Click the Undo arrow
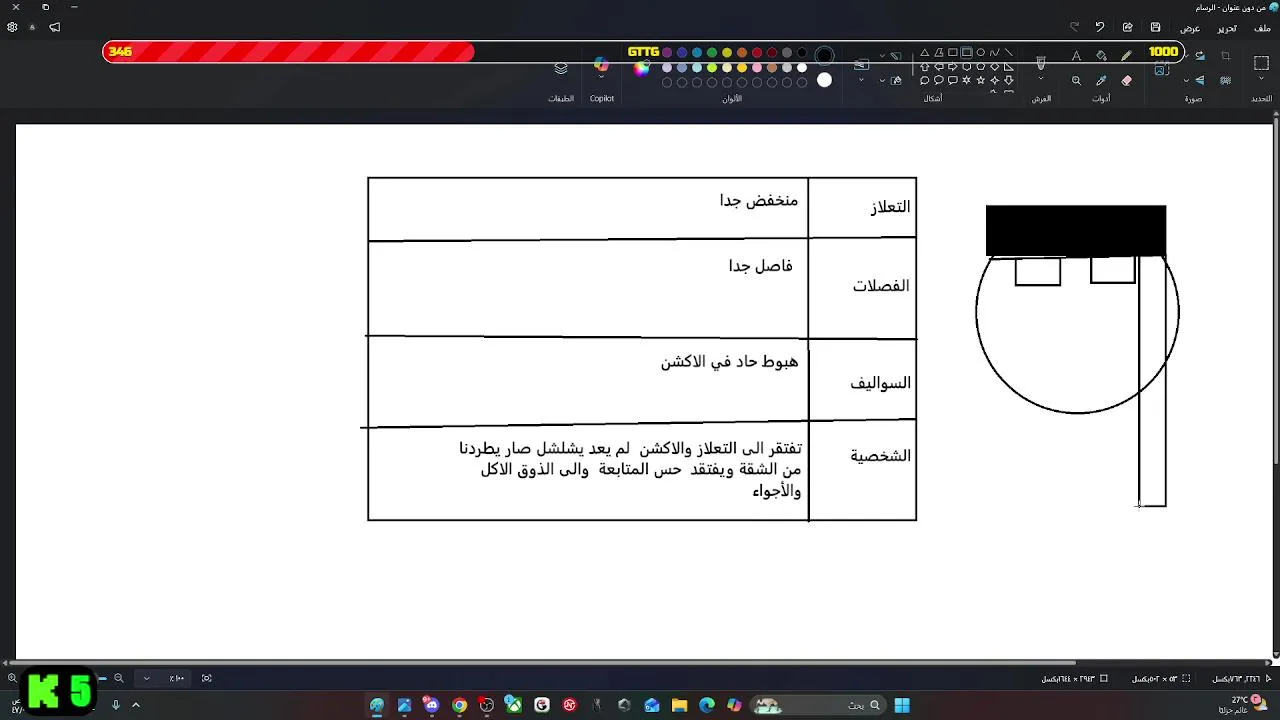Viewport: 1280px width, 720px height. pos(1100,27)
